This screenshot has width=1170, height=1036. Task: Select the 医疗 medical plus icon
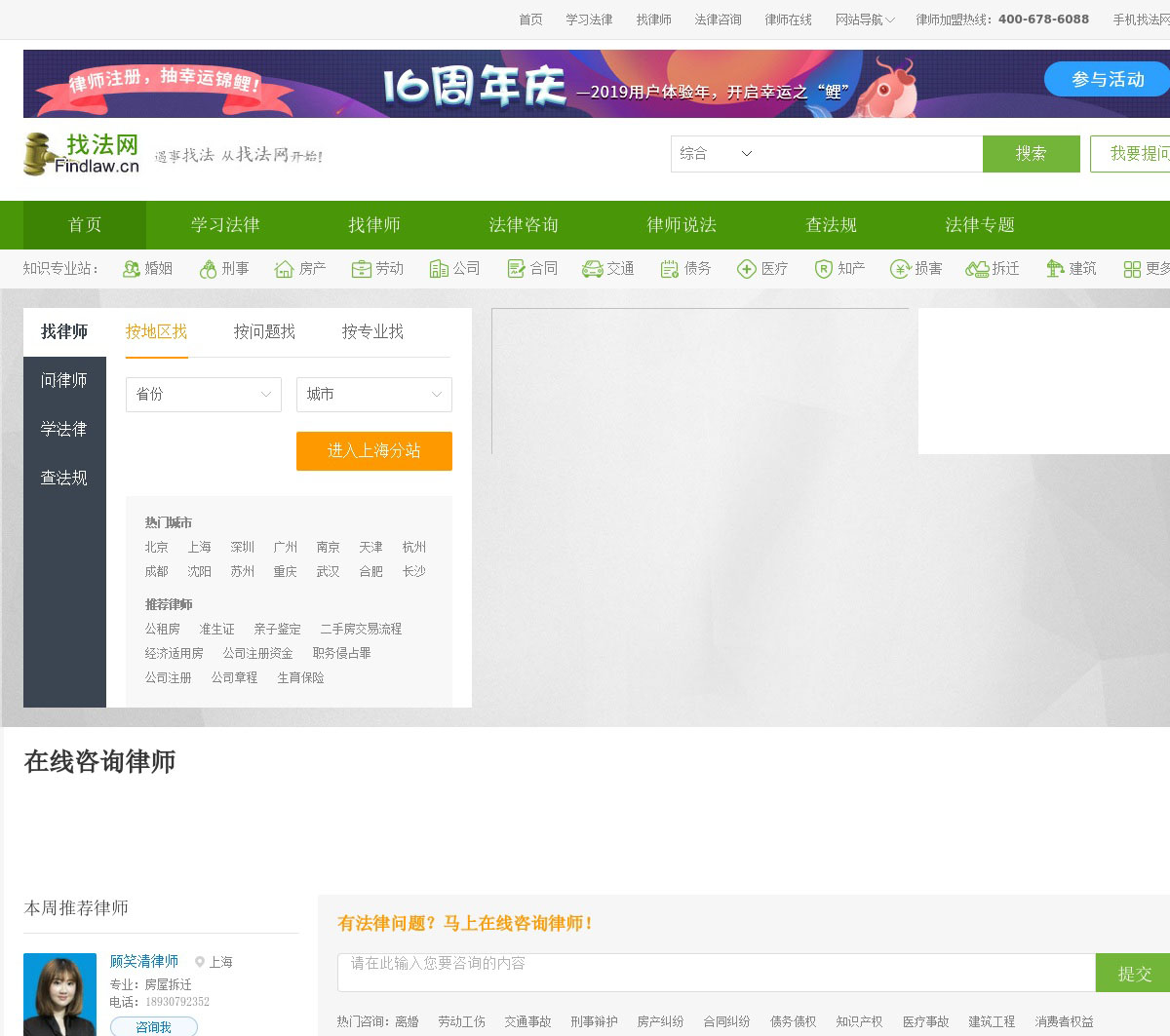coord(747,269)
